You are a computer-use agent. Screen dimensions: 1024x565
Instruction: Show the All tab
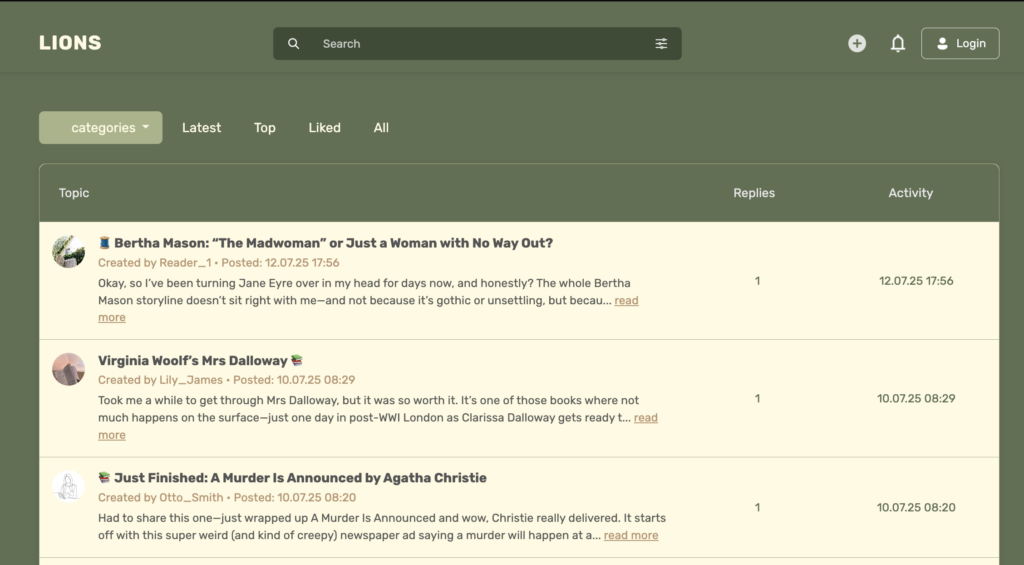pyautogui.click(x=381, y=128)
